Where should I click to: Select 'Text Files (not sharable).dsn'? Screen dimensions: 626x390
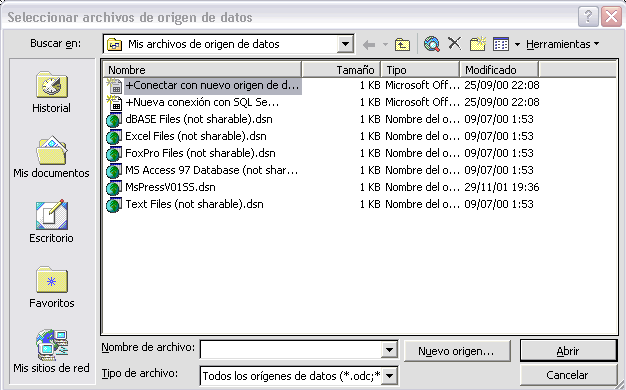pos(194,204)
